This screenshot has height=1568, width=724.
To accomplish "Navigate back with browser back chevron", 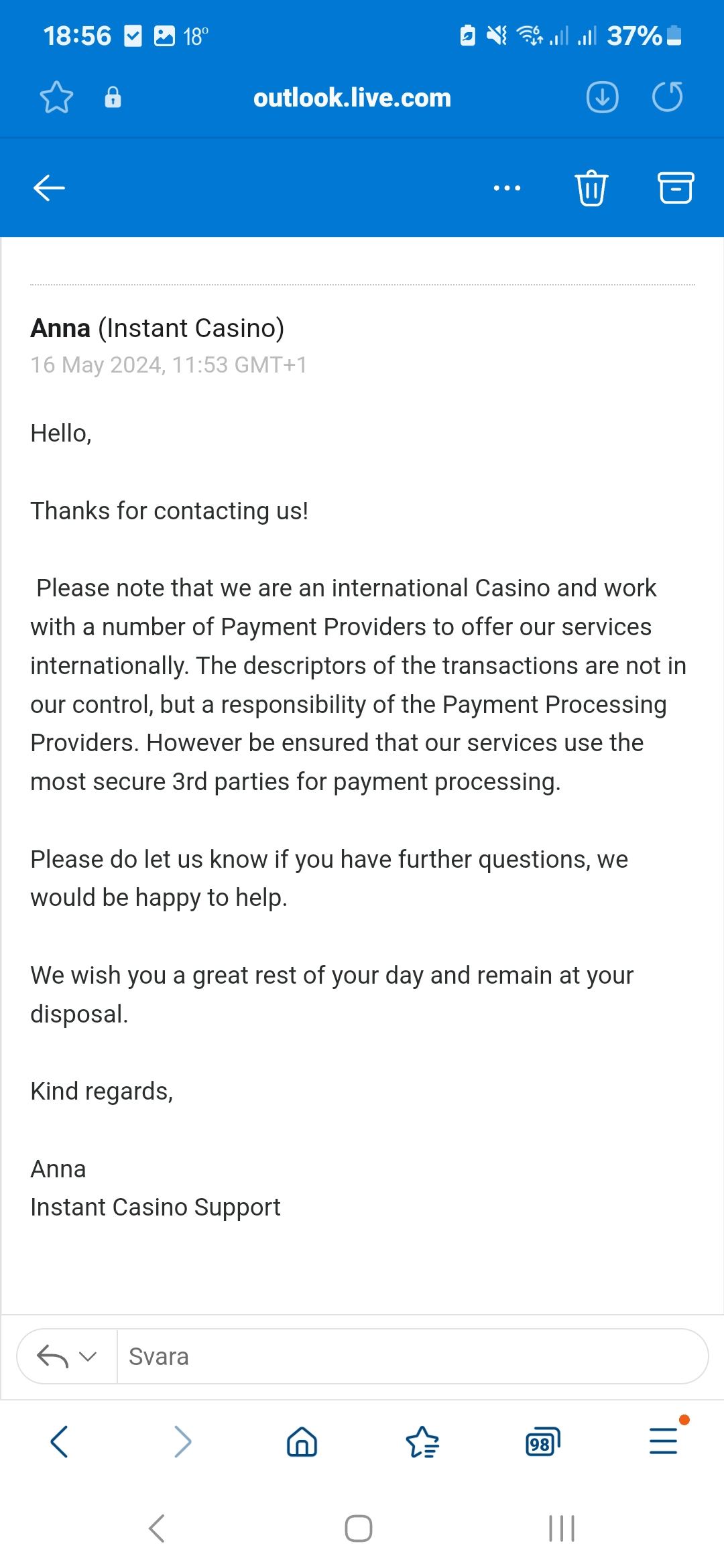I will 59,1441.
